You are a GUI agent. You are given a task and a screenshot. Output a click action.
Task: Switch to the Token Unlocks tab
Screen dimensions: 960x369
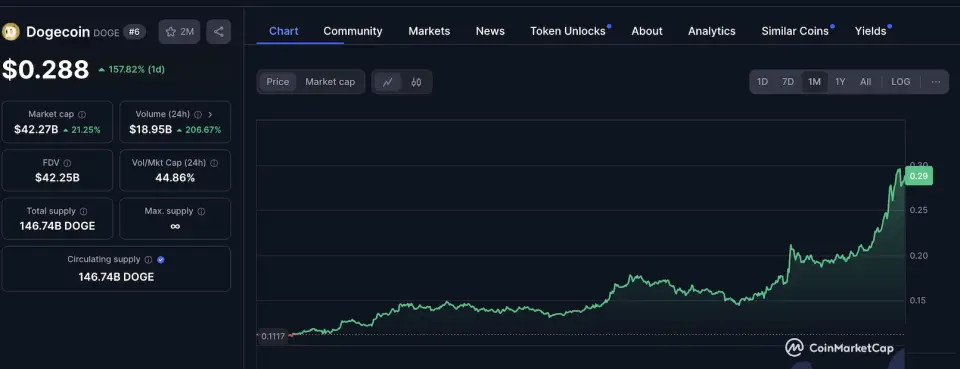tap(568, 31)
